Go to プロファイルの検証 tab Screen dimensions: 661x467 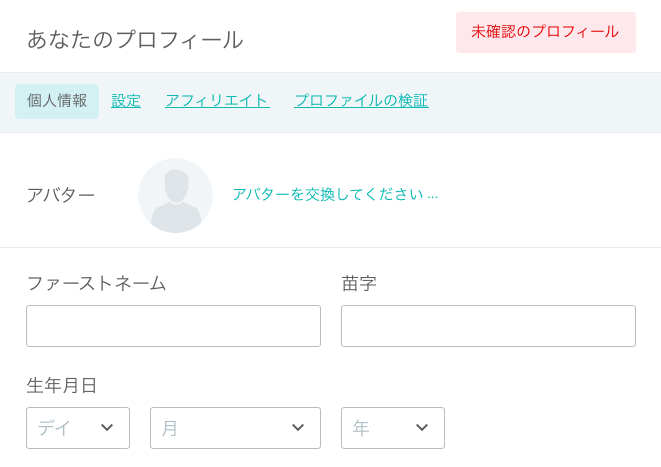362,101
